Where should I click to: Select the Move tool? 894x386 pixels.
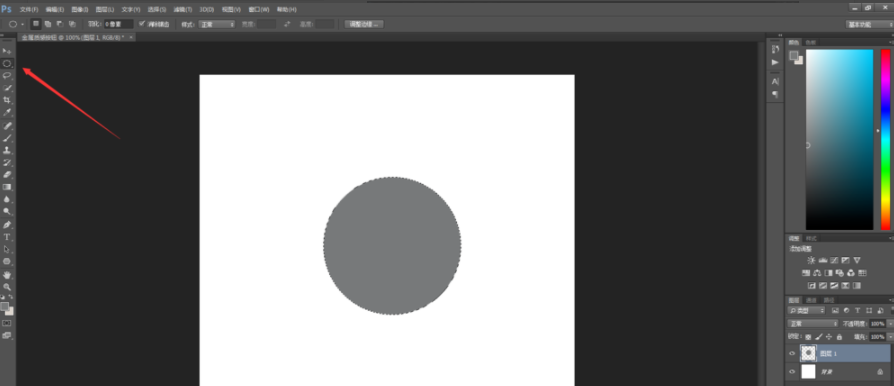click(7, 51)
